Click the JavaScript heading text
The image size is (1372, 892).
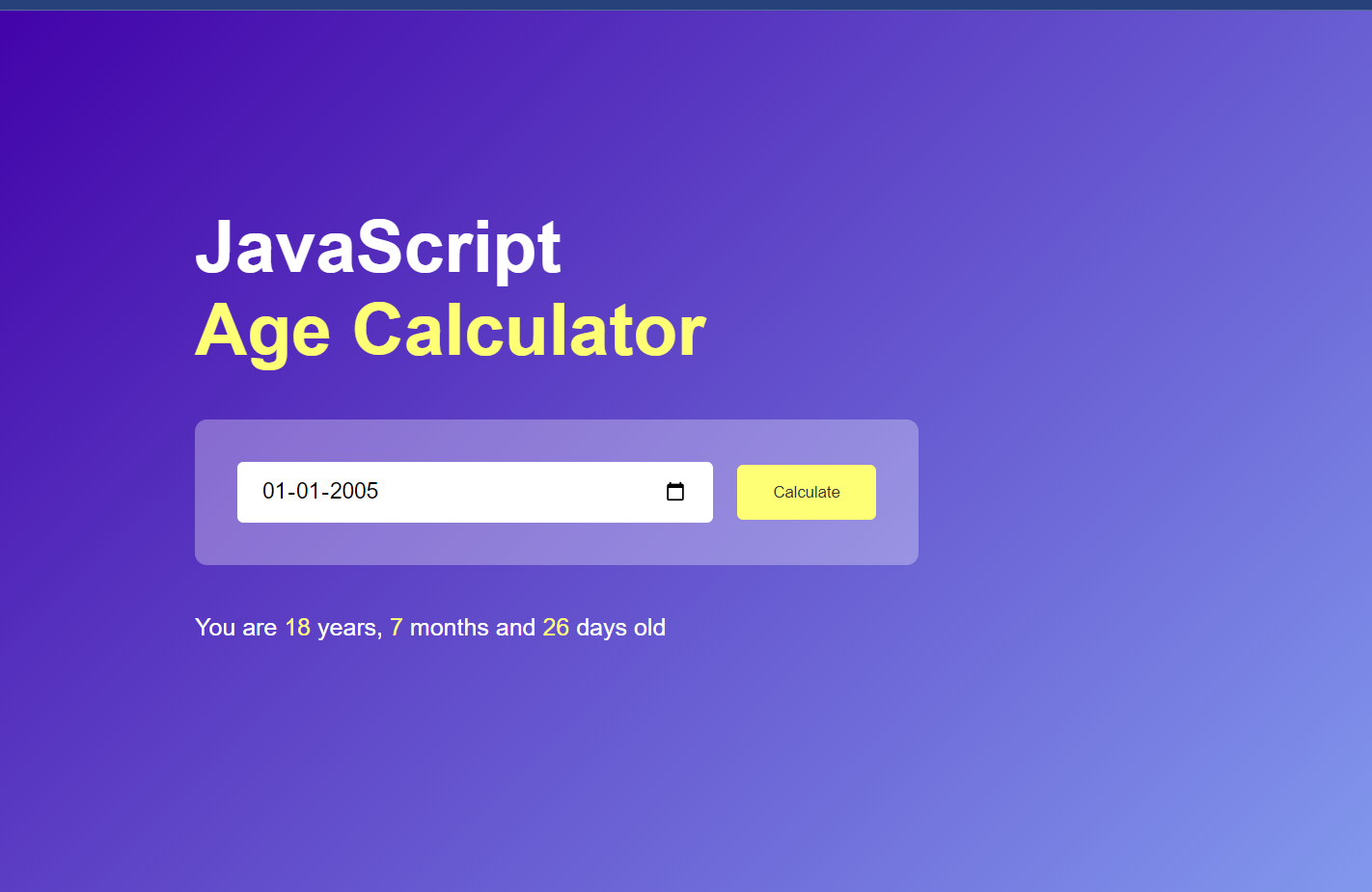pyautogui.click(x=378, y=248)
